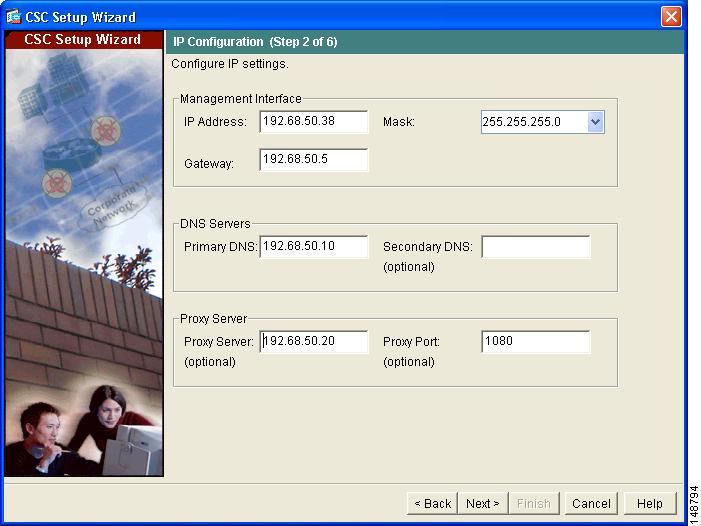Click the 'Proxy Server:' field label

click(x=219, y=342)
